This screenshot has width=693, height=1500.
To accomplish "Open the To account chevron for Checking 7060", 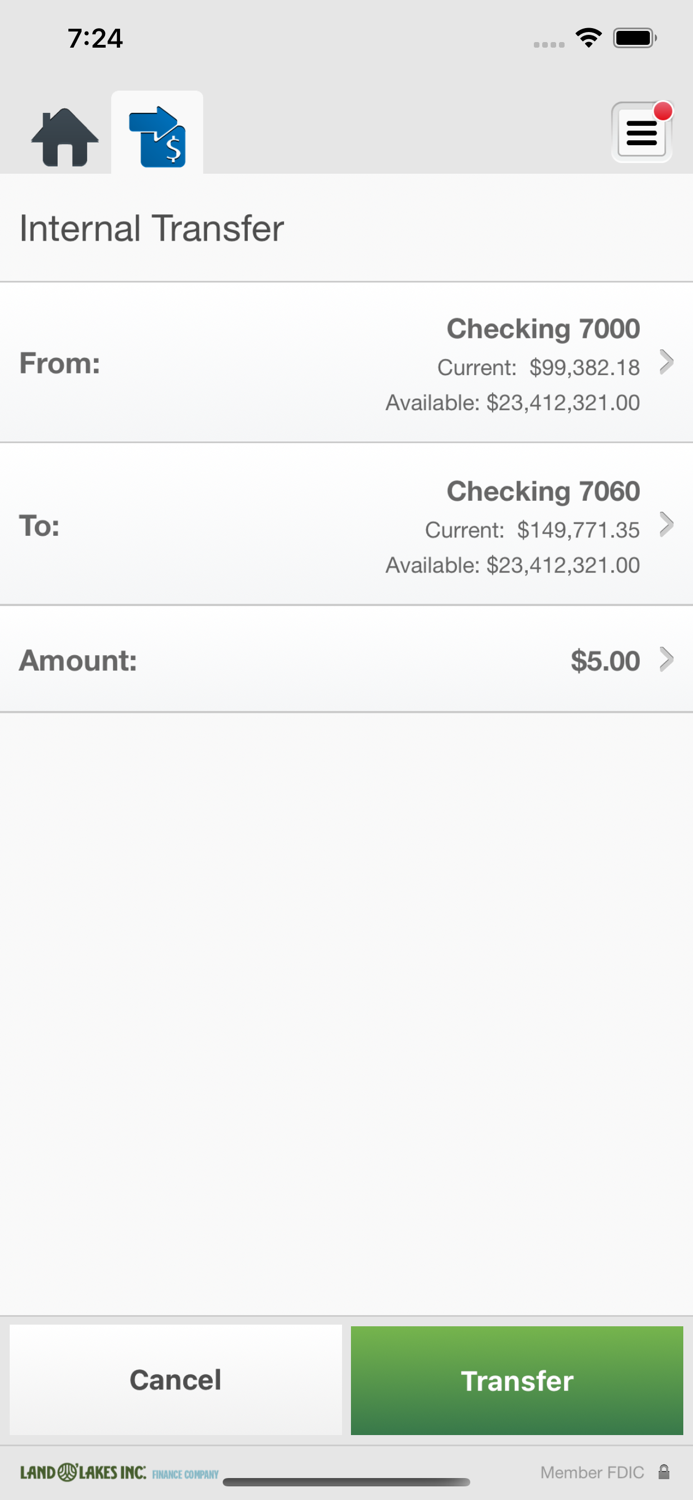I will pos(666,524).
